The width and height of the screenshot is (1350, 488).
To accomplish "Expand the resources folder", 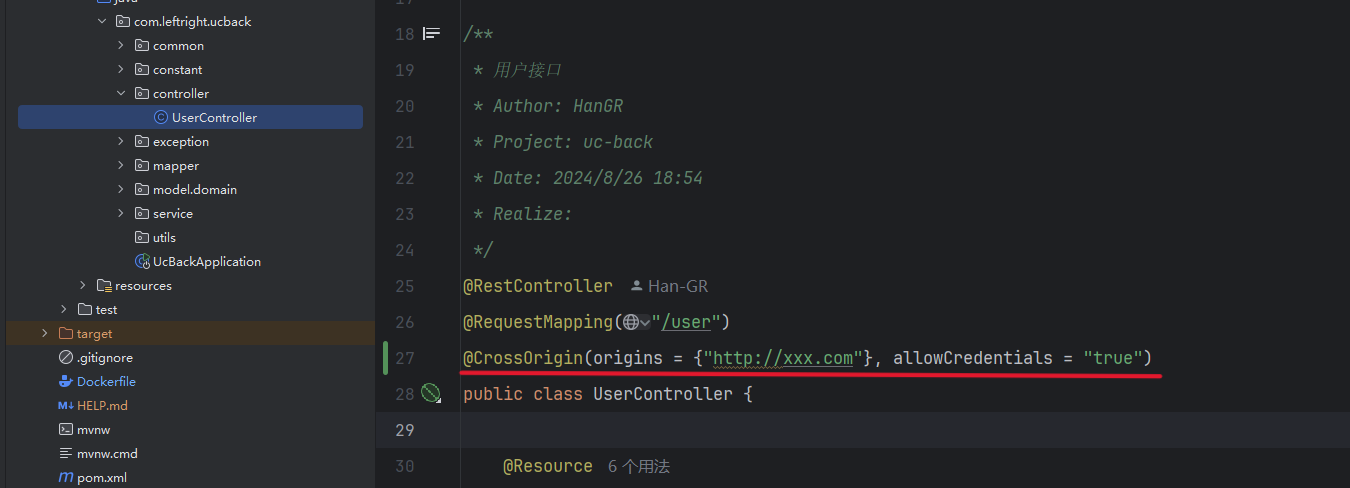I will coord(83,285).
